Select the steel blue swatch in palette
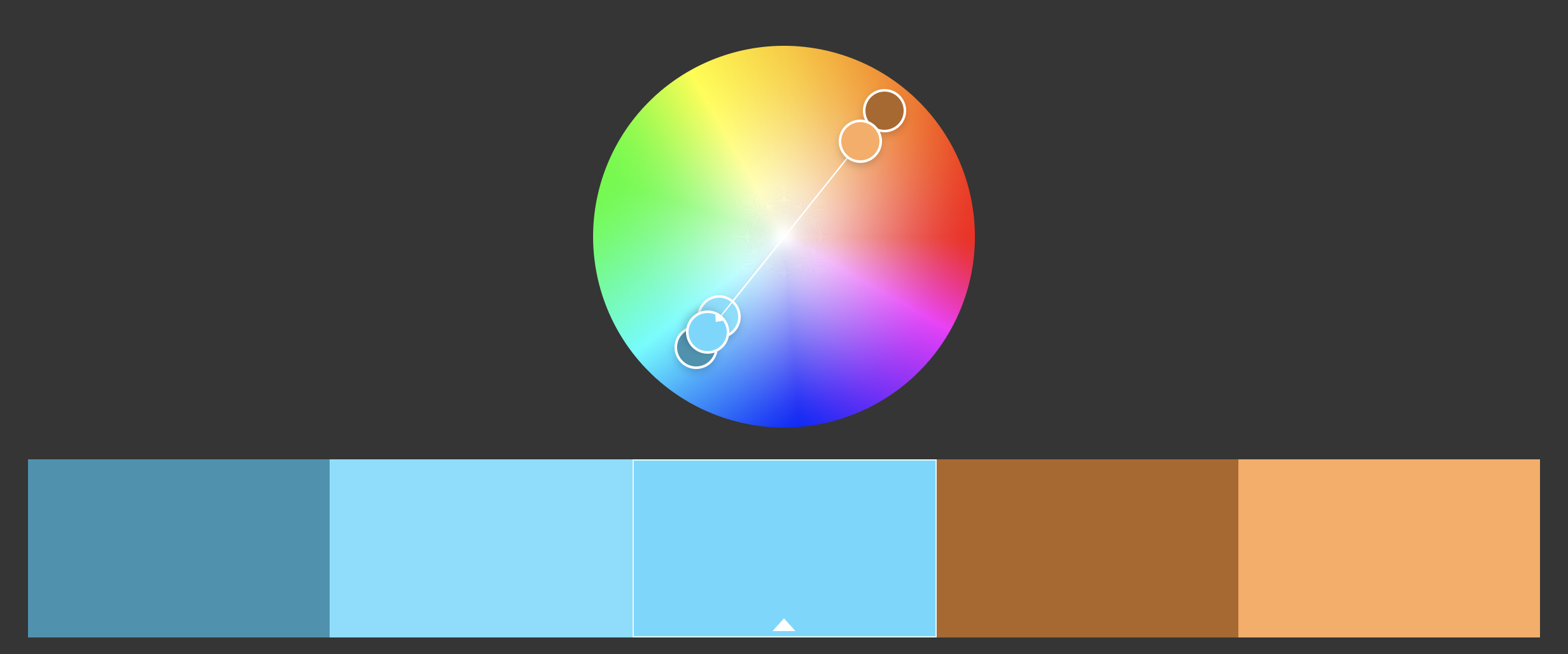This screenshot has height=654, width=1568. [179, 548]
